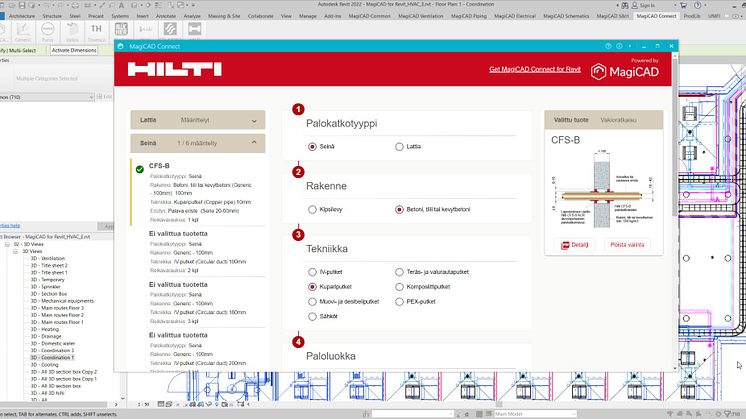Collapse the Seinä section header

click(198, 143)
